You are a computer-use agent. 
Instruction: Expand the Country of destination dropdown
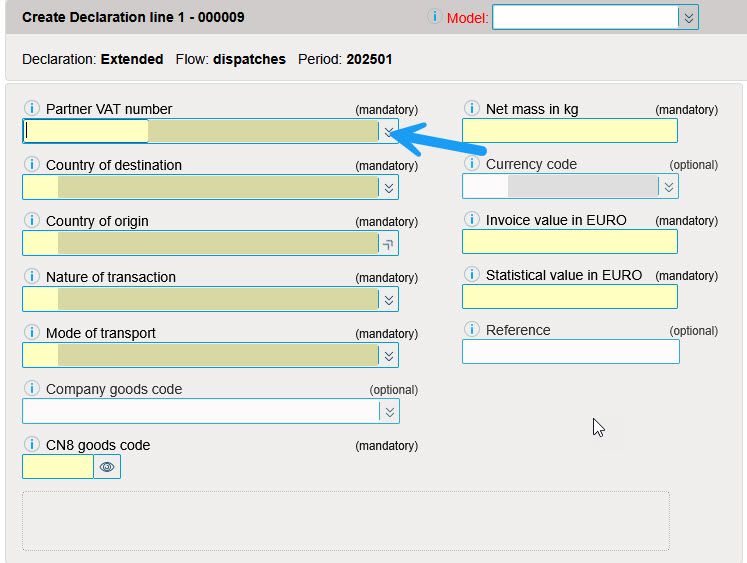pos(388,187)
